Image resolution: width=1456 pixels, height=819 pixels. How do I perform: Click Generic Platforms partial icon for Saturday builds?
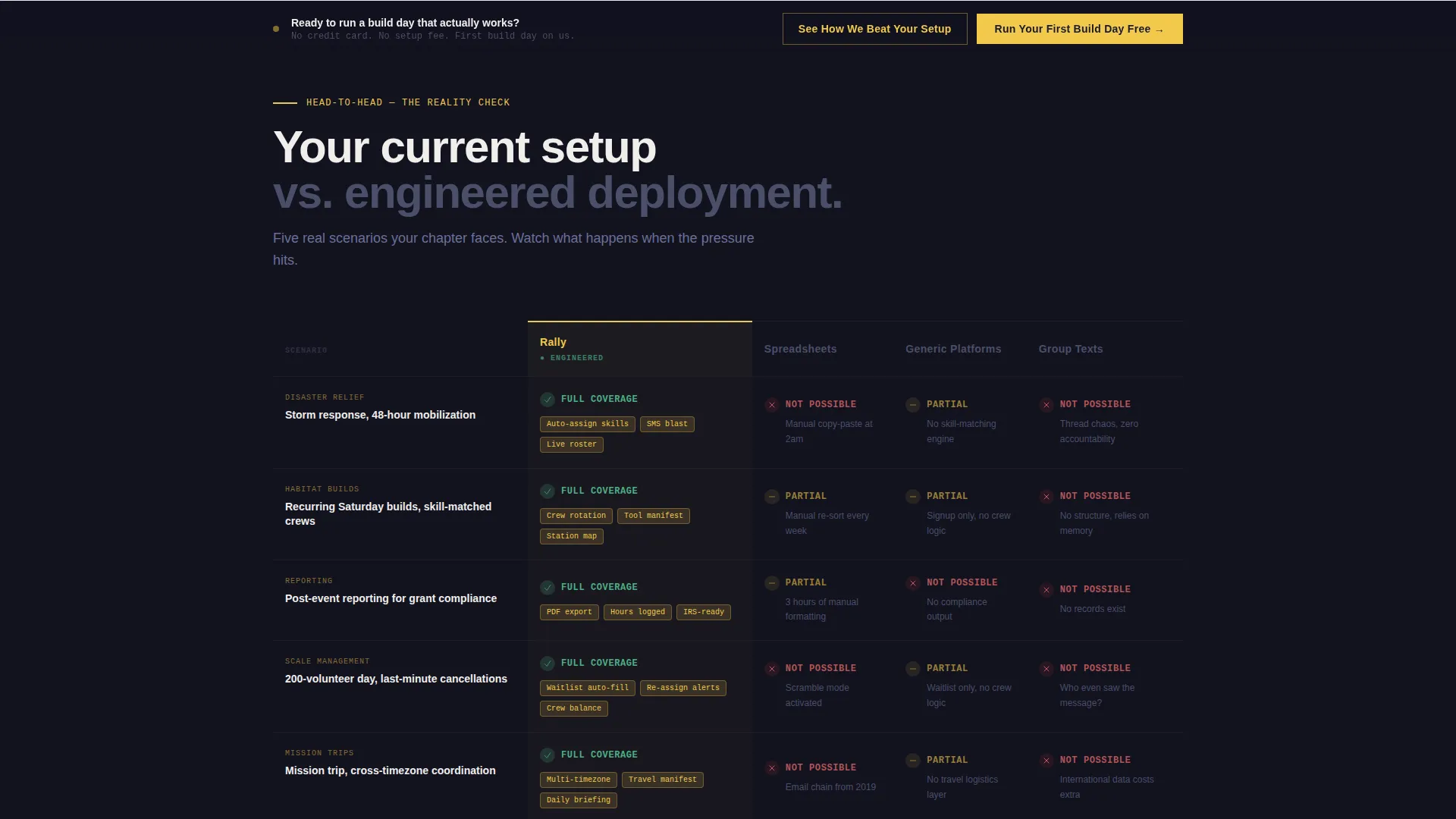click(913, 497)
